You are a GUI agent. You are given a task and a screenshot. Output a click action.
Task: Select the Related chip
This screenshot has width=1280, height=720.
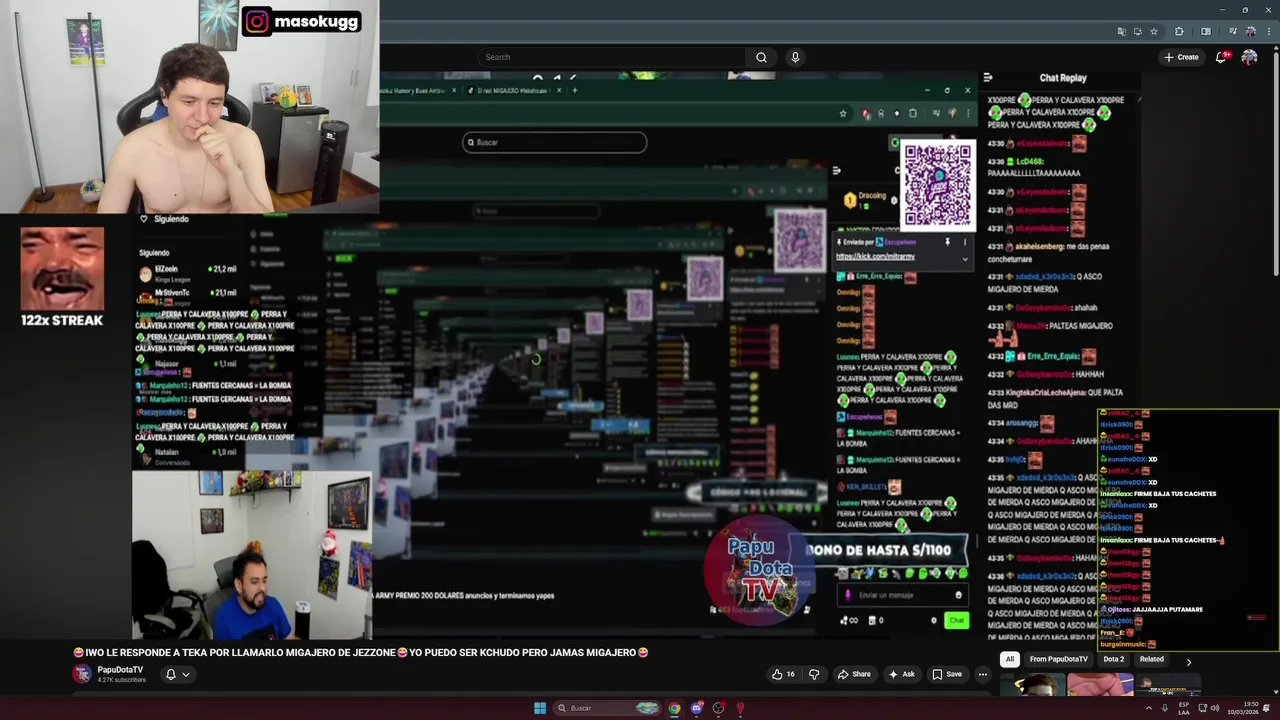(x=1151, y=659)
